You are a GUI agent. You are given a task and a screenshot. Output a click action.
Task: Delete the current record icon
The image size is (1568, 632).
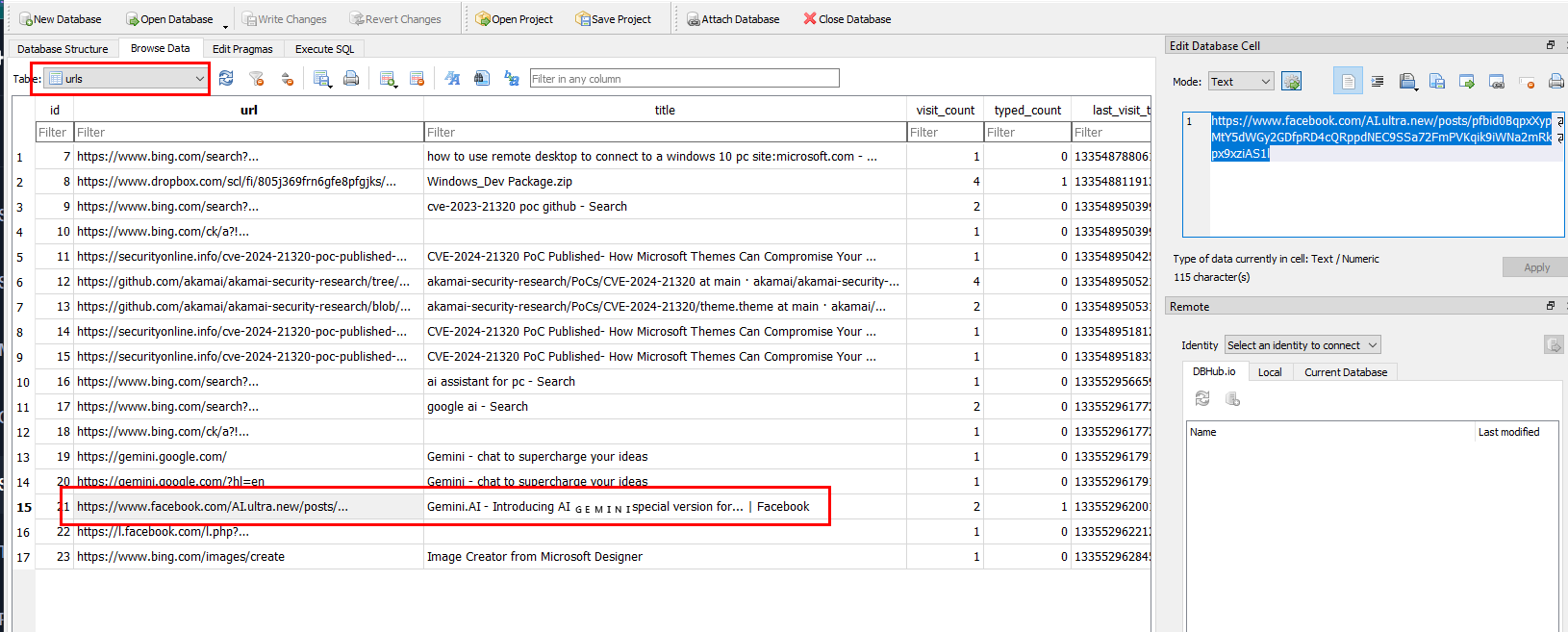(417, 79)
